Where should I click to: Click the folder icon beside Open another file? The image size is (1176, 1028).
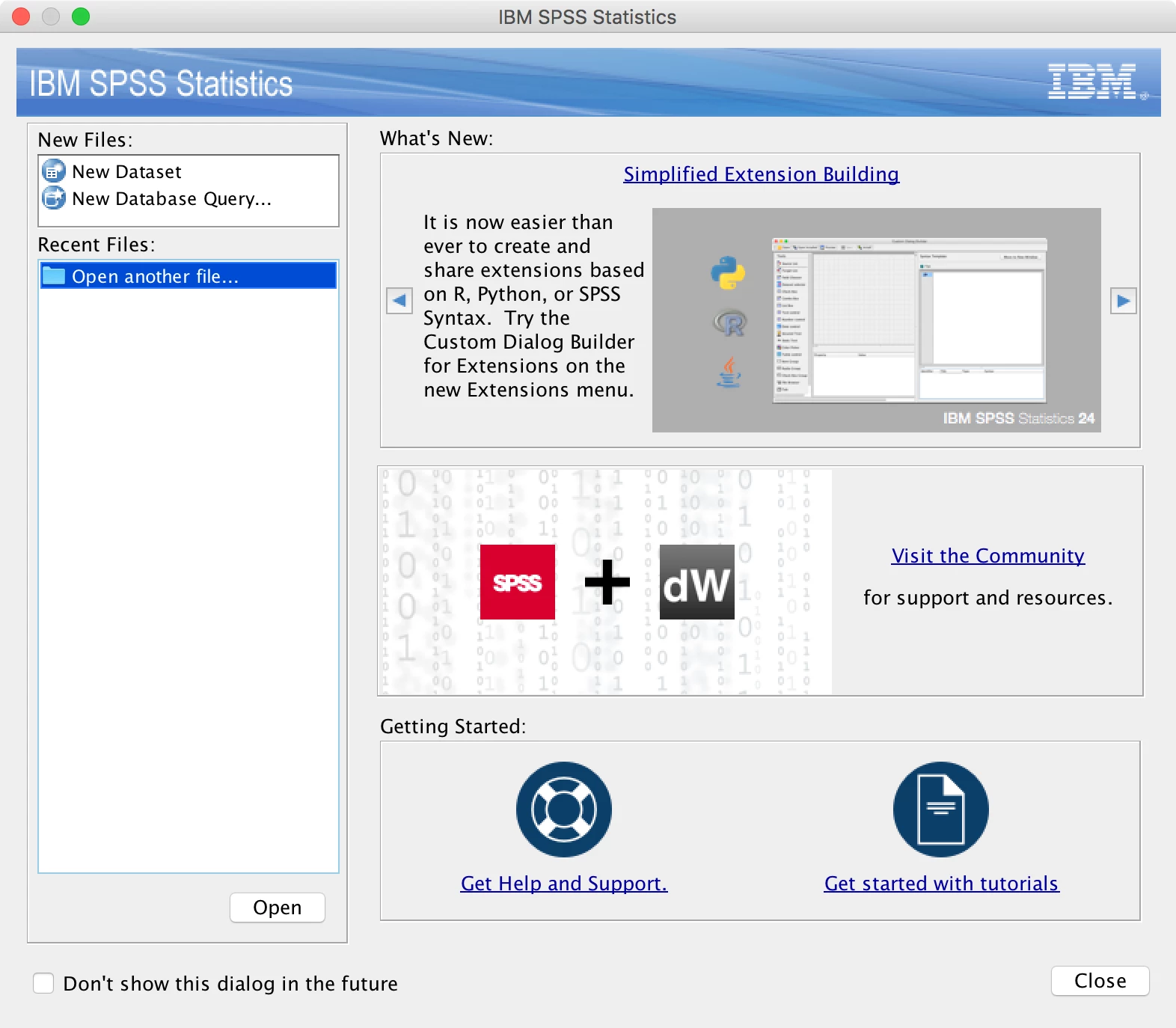[53, 276]
